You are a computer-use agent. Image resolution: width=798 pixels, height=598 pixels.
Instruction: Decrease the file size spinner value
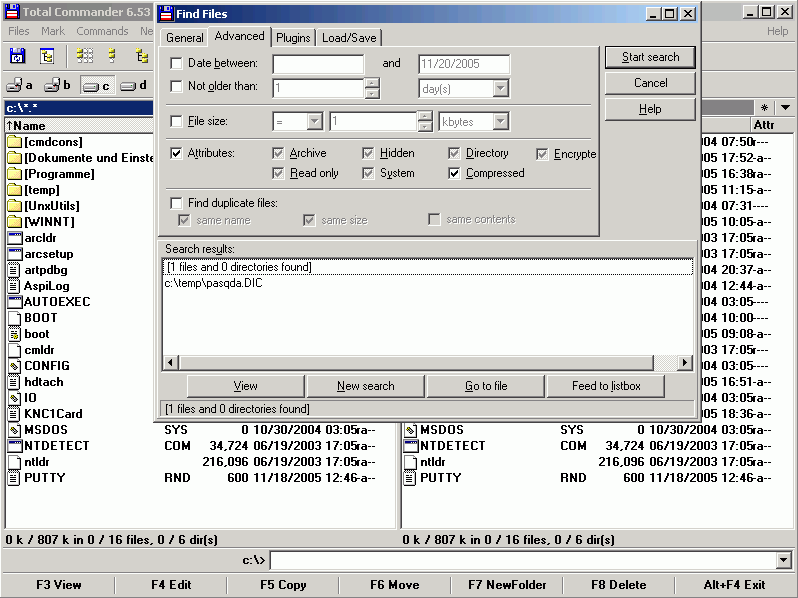point(425,126)
